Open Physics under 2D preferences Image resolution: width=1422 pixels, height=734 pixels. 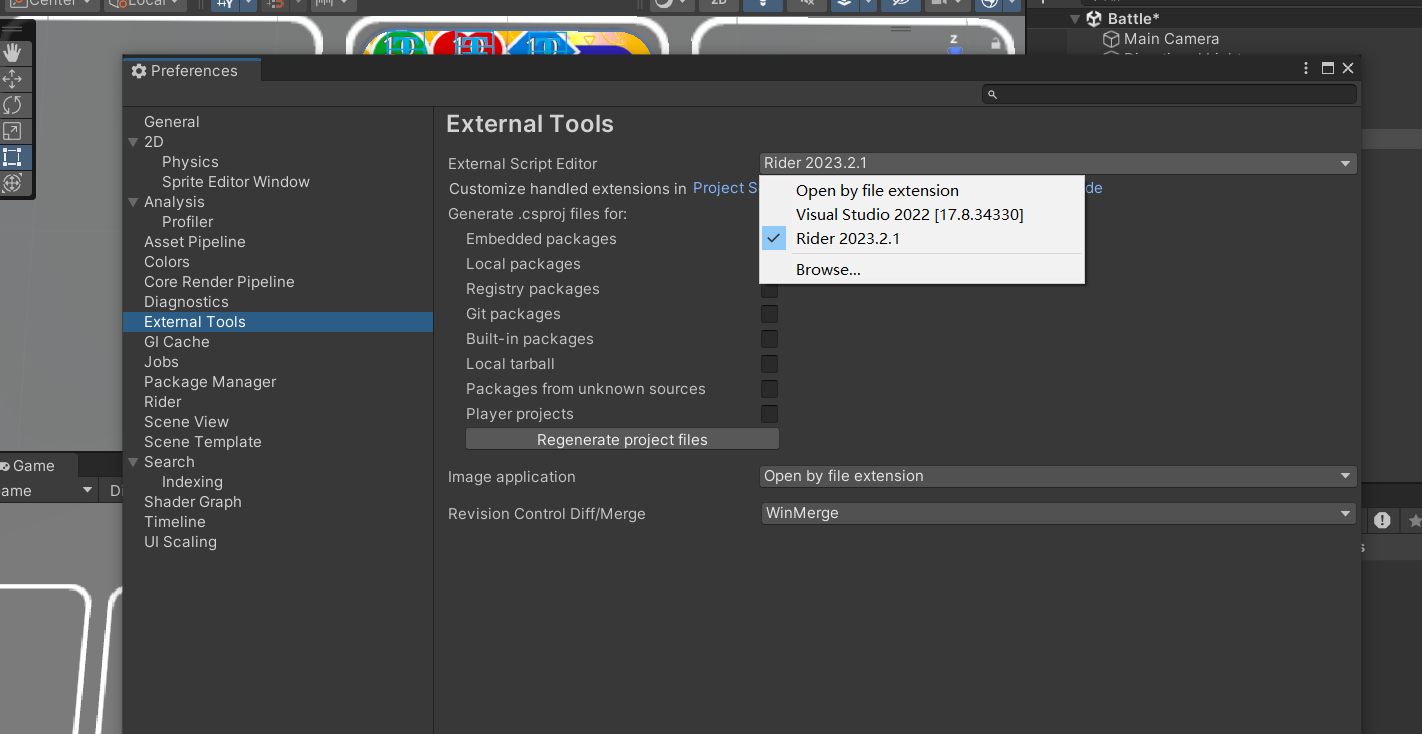[190, 162]
